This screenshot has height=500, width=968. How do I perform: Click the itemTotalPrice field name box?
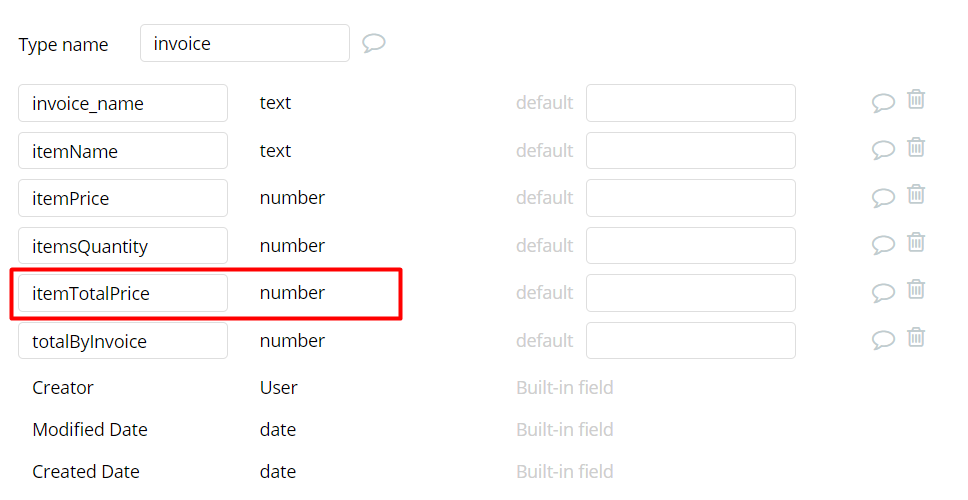point(123,293)
